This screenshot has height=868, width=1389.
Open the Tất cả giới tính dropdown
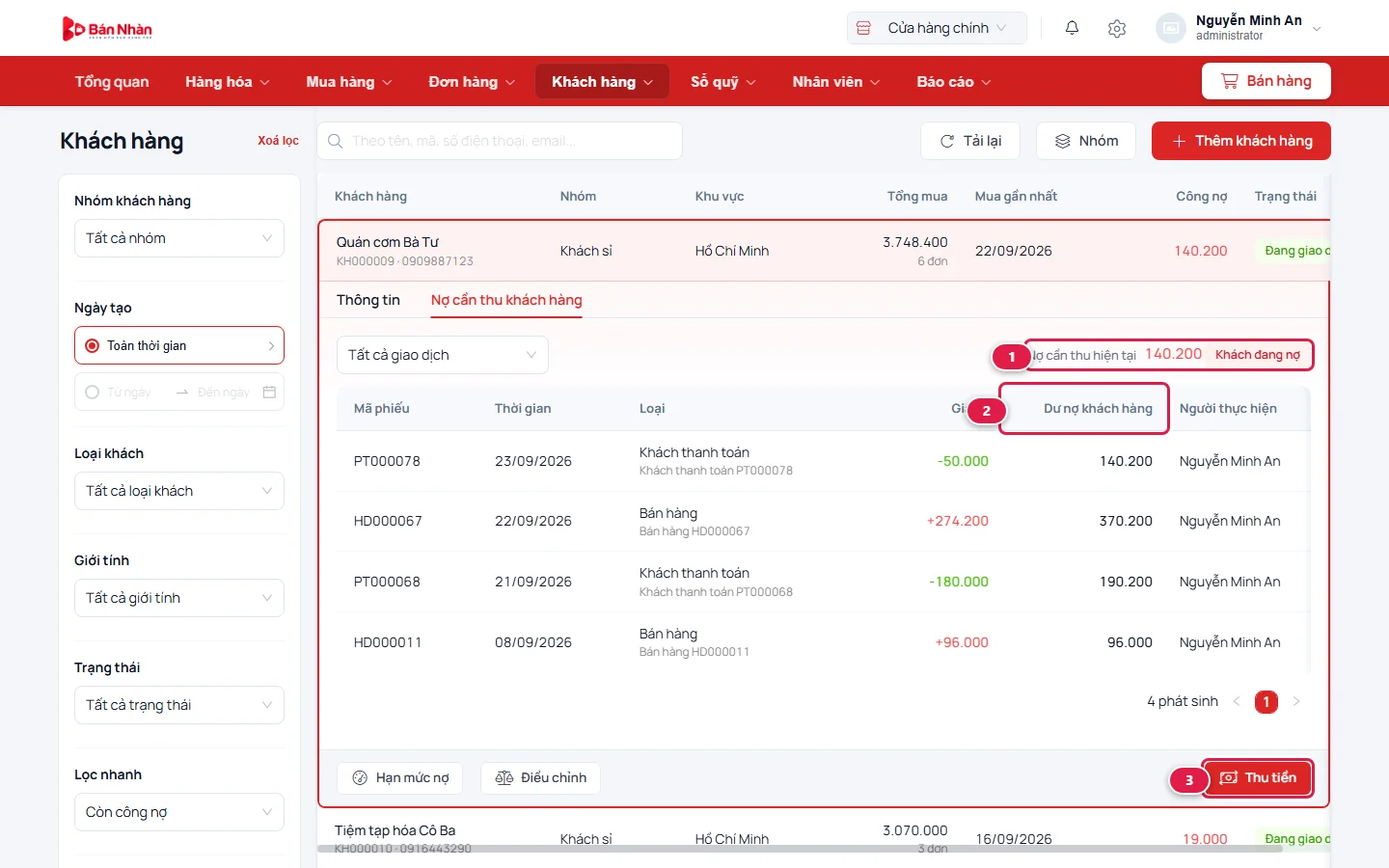pos(179,598)
